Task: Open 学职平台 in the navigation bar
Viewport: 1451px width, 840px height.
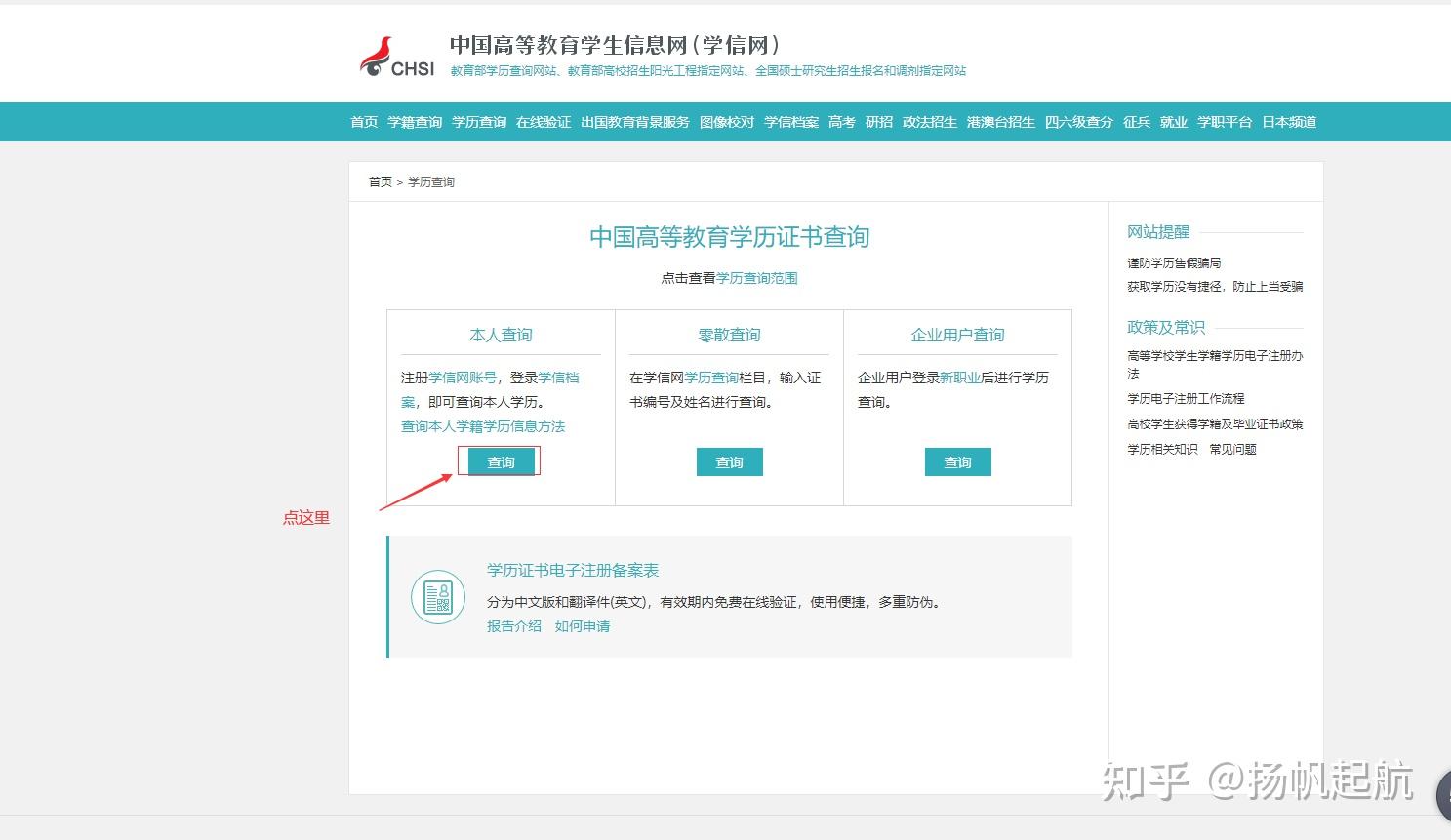Action: pyautogui.click(x=1225, y=122)
